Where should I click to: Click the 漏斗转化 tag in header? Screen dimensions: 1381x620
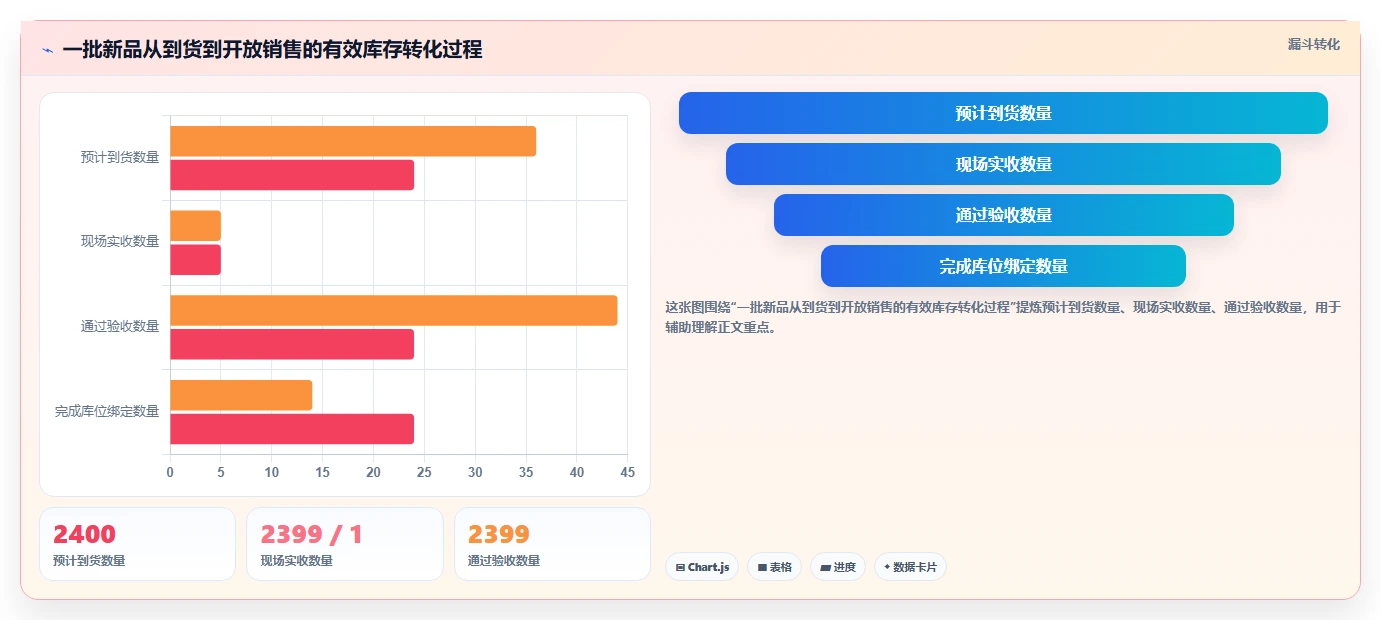[1313, 44]
